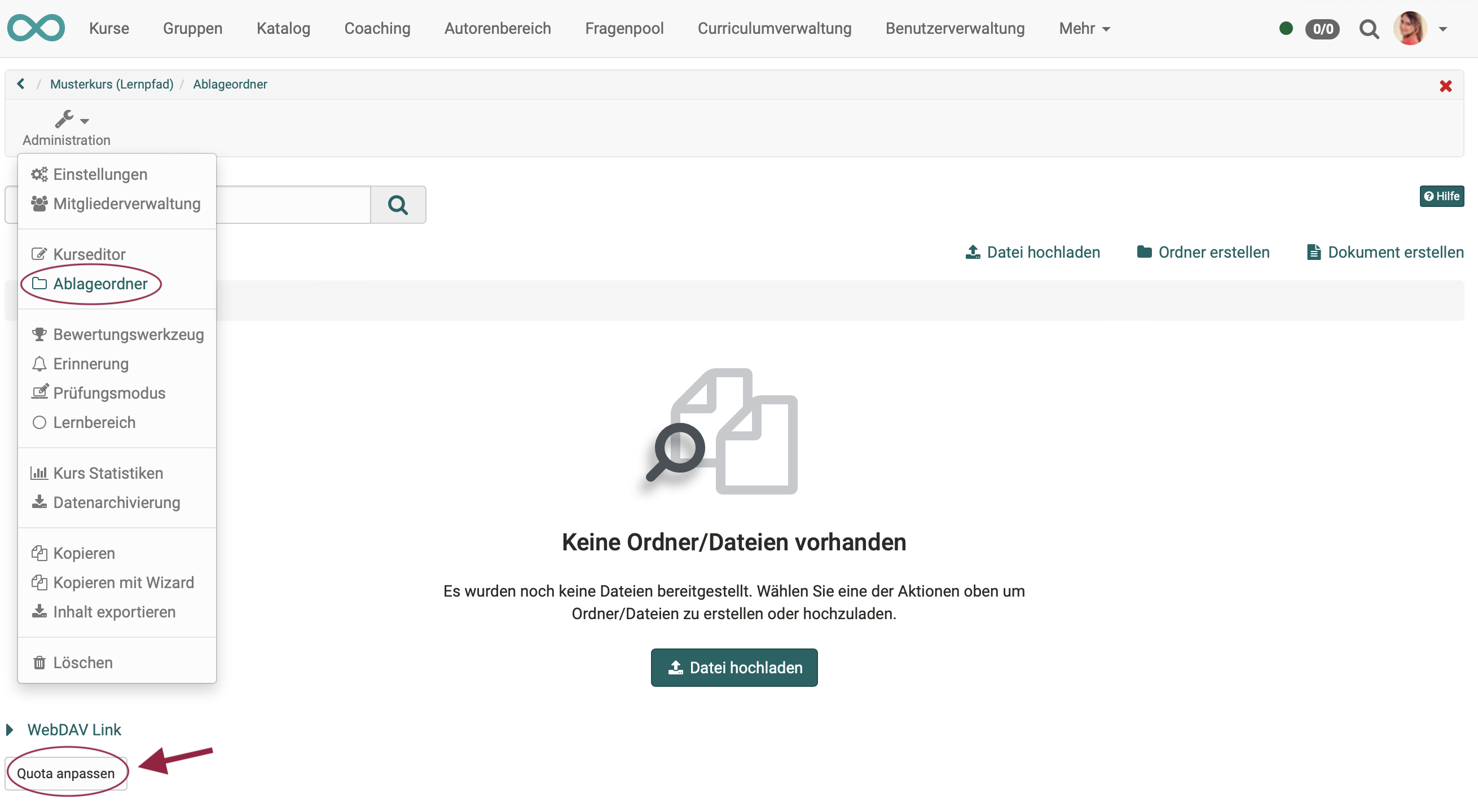Viewport: 1478px width, 812px height.
Task: Expand the user profile dropdown arrow
Action: point(1442,29)
